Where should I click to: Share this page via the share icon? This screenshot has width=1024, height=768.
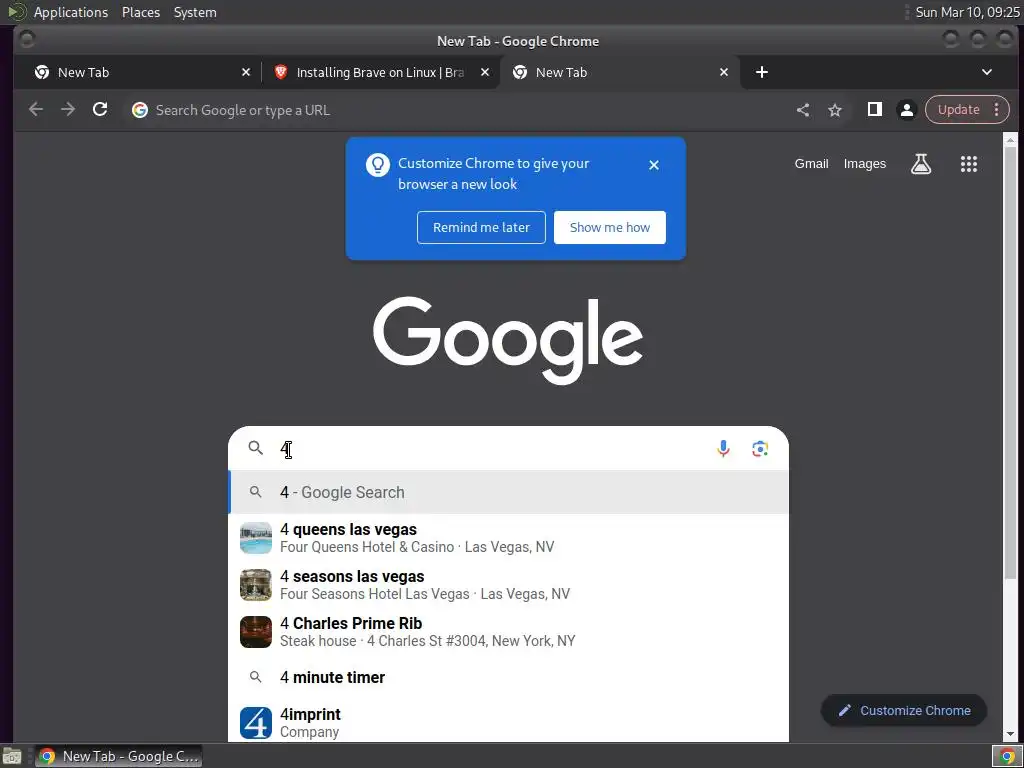click(803, 110)
